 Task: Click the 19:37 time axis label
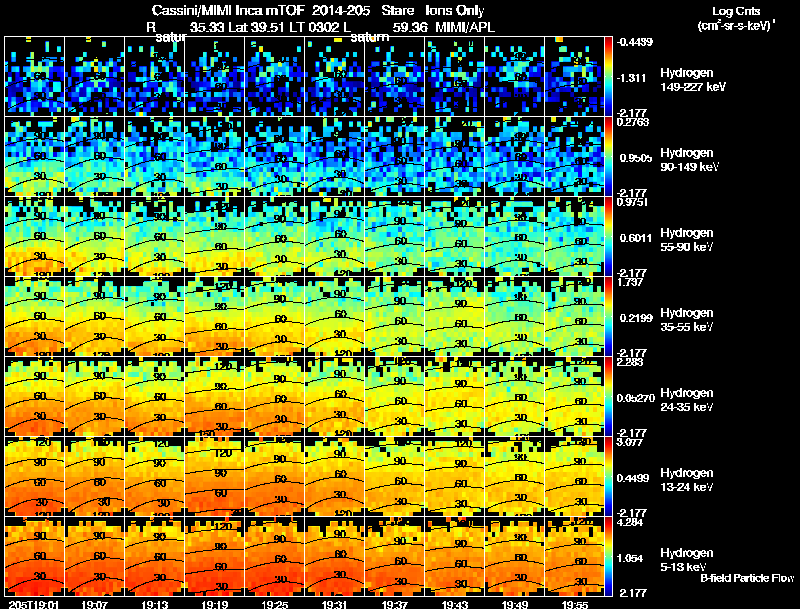394,604
